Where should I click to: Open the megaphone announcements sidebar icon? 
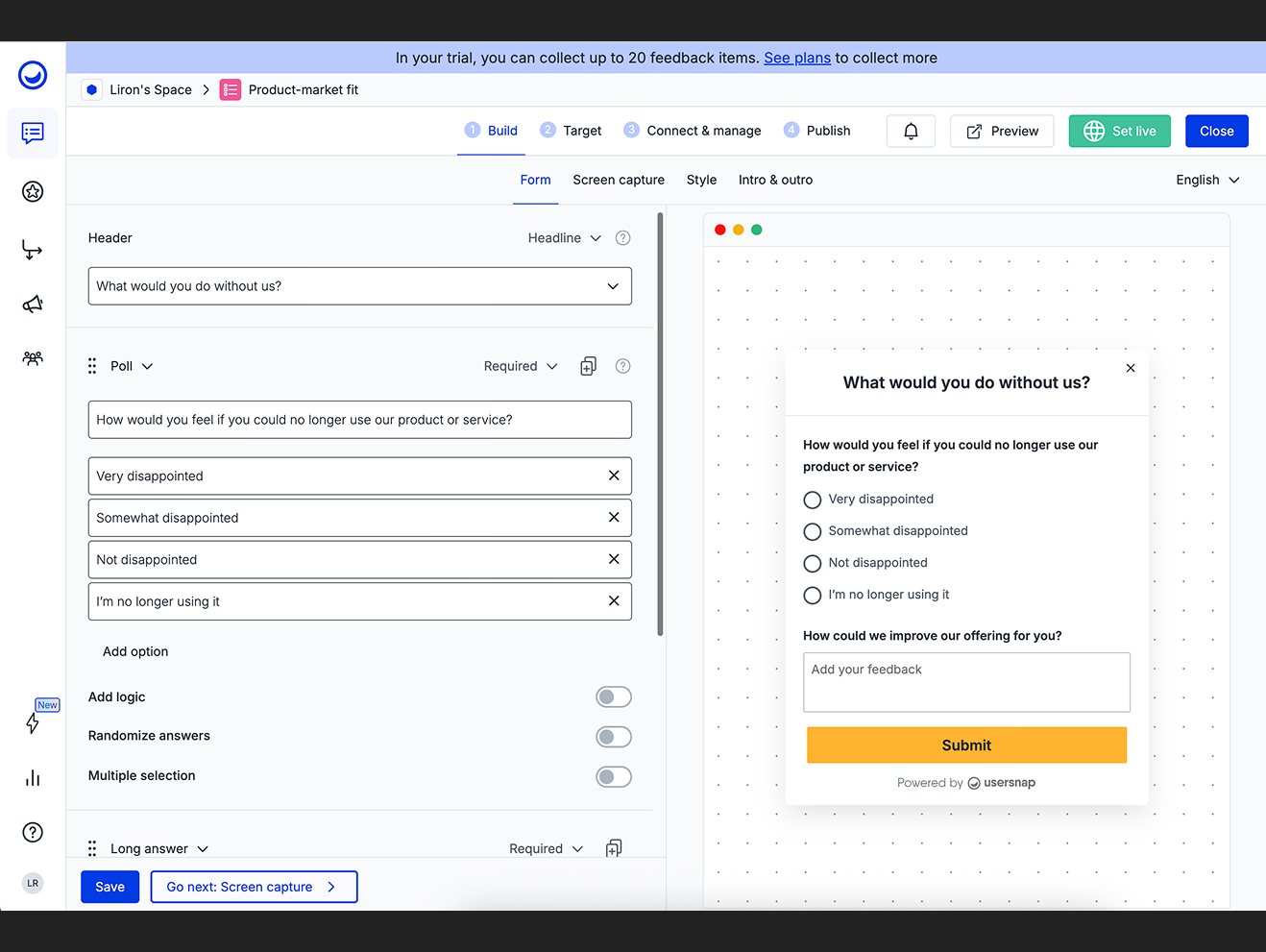[33, 305]
